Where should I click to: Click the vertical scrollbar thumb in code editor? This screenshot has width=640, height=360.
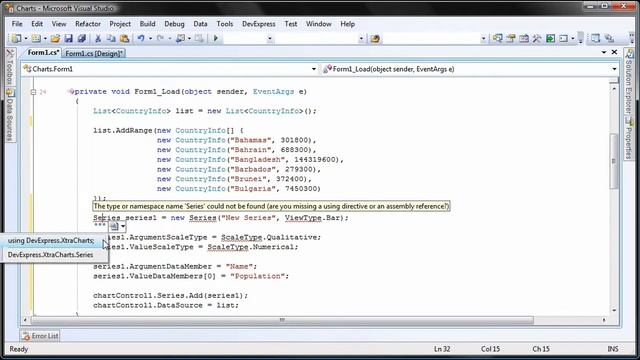[614, 161]
